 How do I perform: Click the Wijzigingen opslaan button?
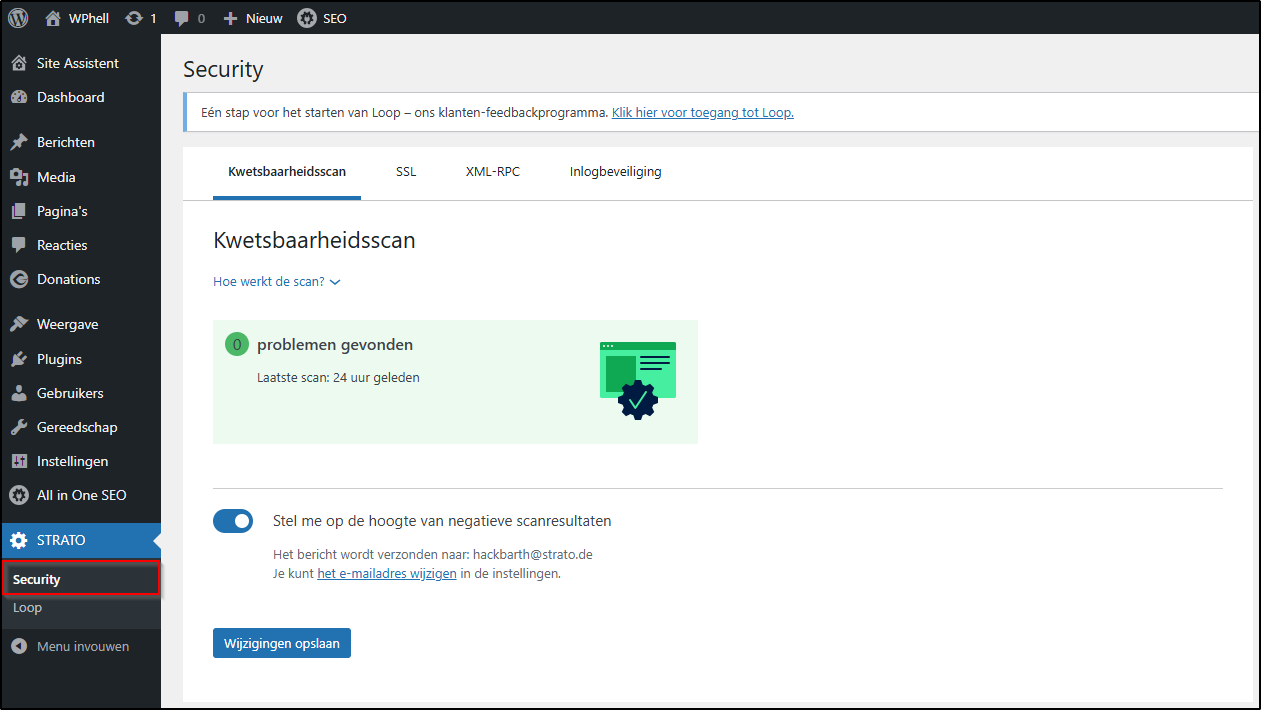(281, 643)
